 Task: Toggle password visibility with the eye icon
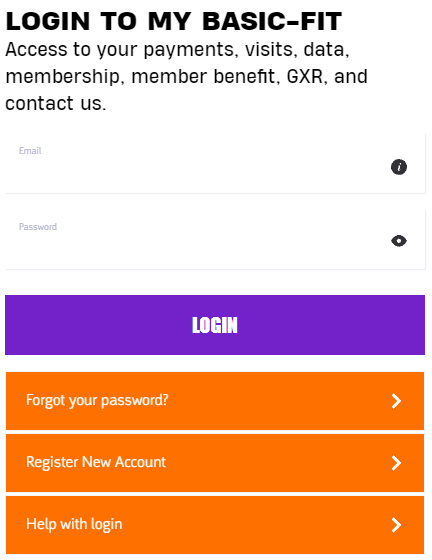[399, 241]
